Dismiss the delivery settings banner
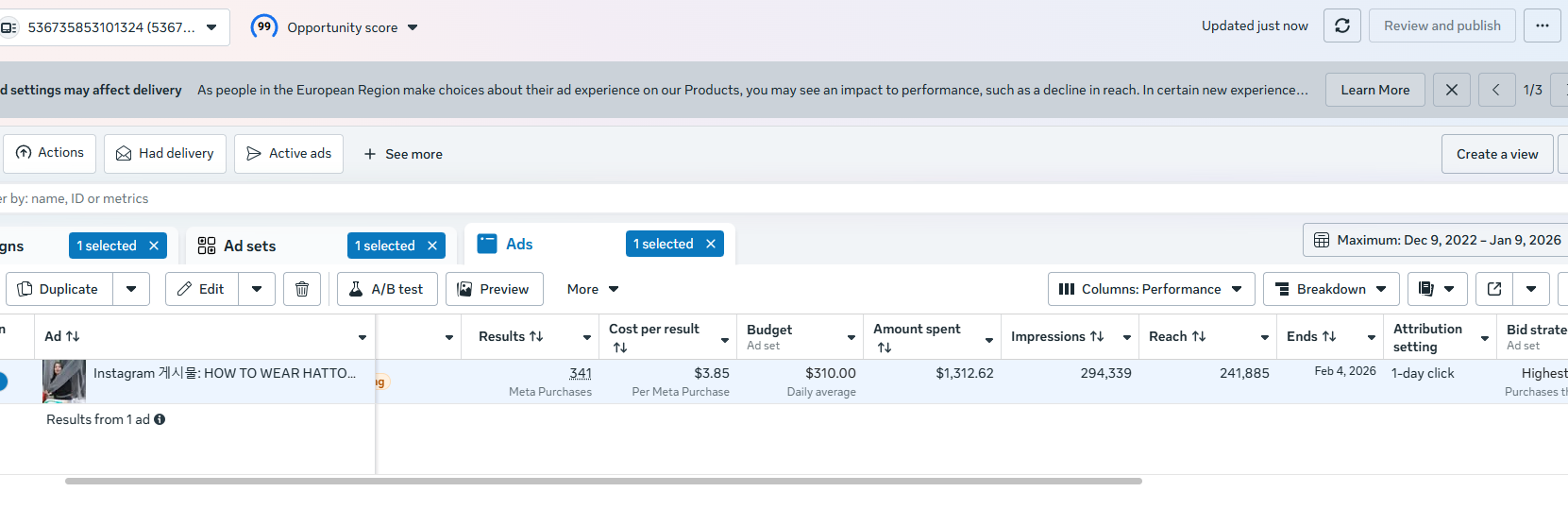Image resolution: width=1568 pixels, height=509 pixels. pos(1451,90)
